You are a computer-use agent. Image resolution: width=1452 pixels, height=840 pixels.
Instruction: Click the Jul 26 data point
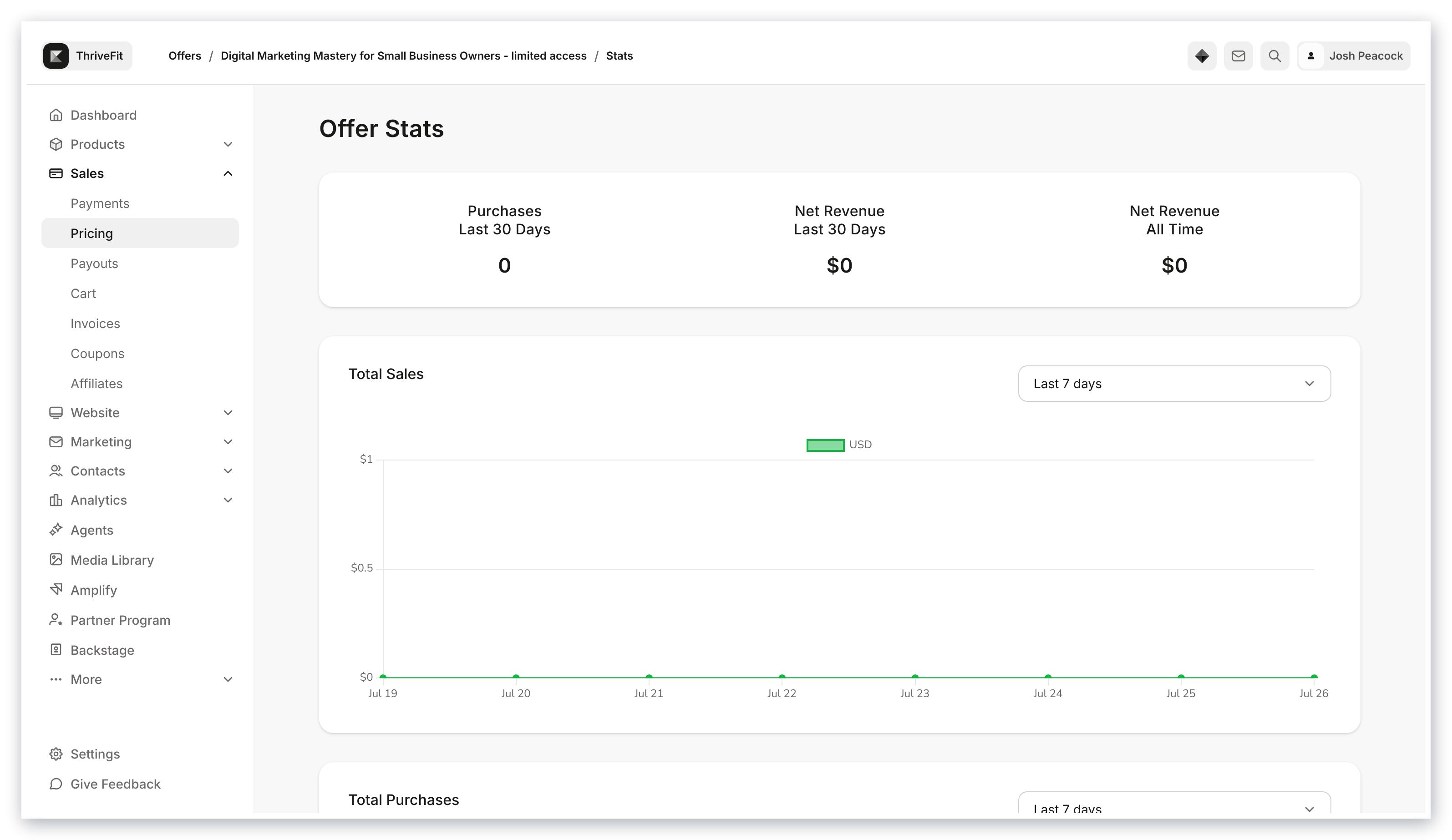pos(1314,677)
